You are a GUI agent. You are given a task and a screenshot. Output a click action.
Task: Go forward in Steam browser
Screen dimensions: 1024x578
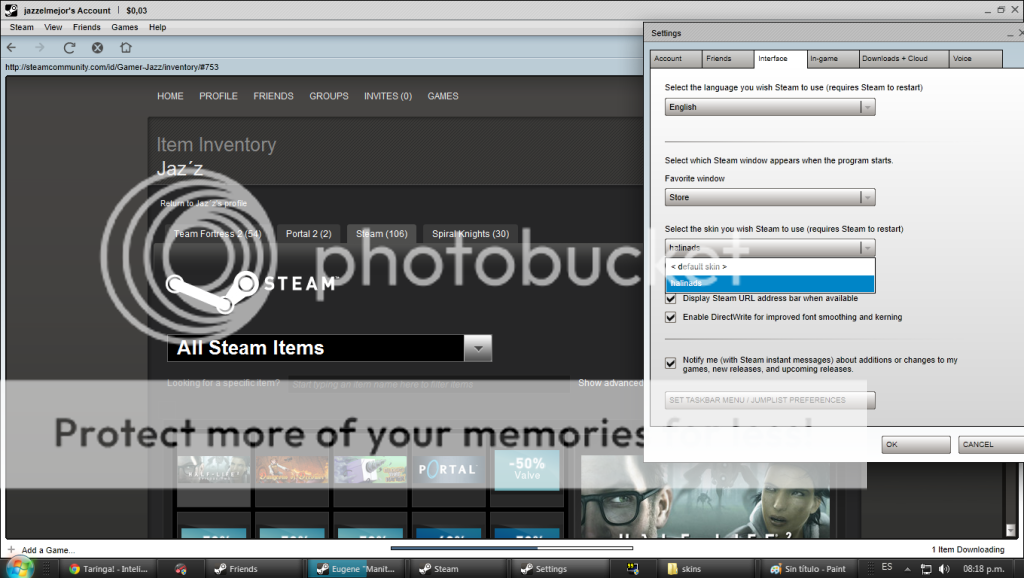40,47
